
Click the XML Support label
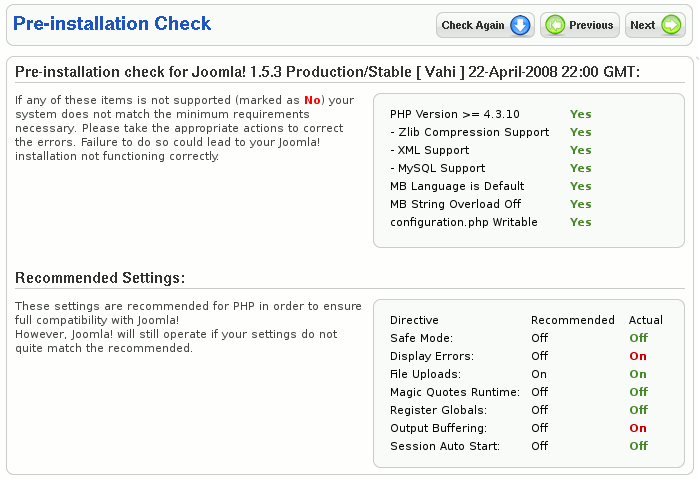429,150
